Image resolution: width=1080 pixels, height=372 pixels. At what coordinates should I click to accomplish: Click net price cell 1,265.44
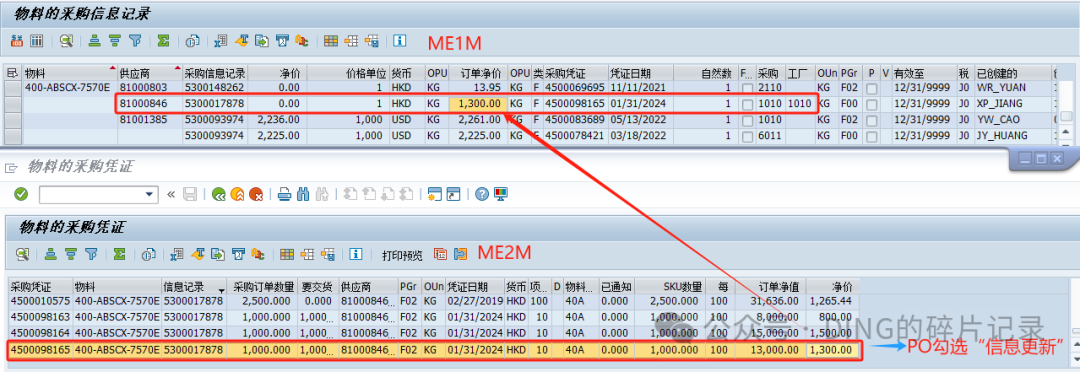coord(833,301)
